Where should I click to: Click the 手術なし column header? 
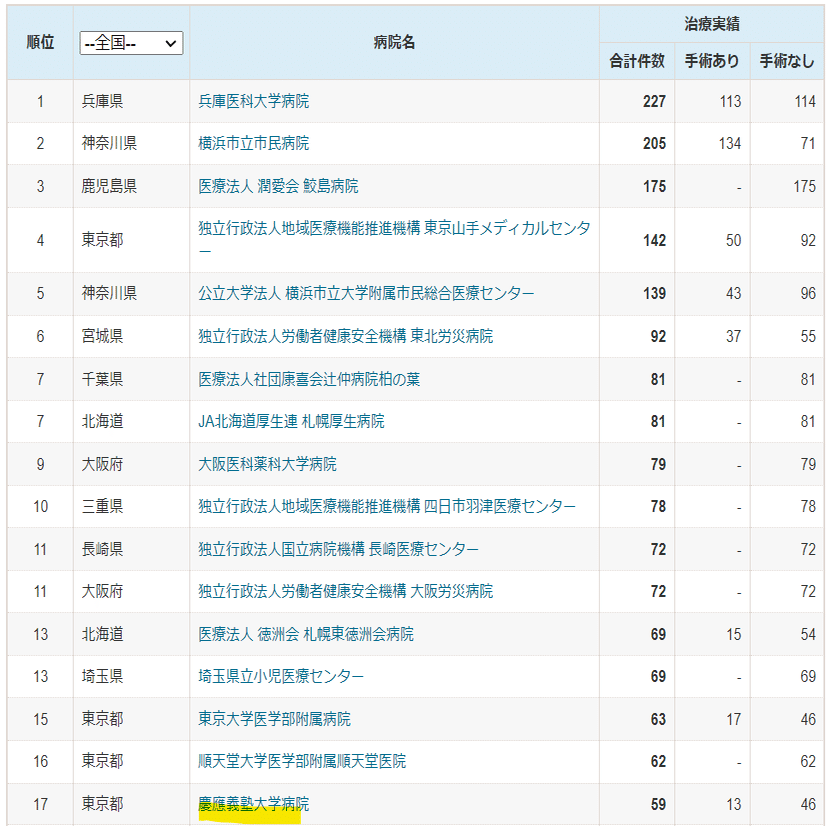click(786, 61)
